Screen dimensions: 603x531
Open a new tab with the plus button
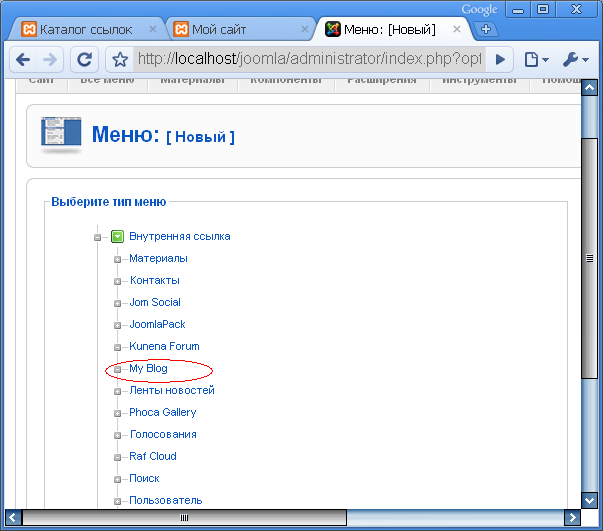point(486,29)
